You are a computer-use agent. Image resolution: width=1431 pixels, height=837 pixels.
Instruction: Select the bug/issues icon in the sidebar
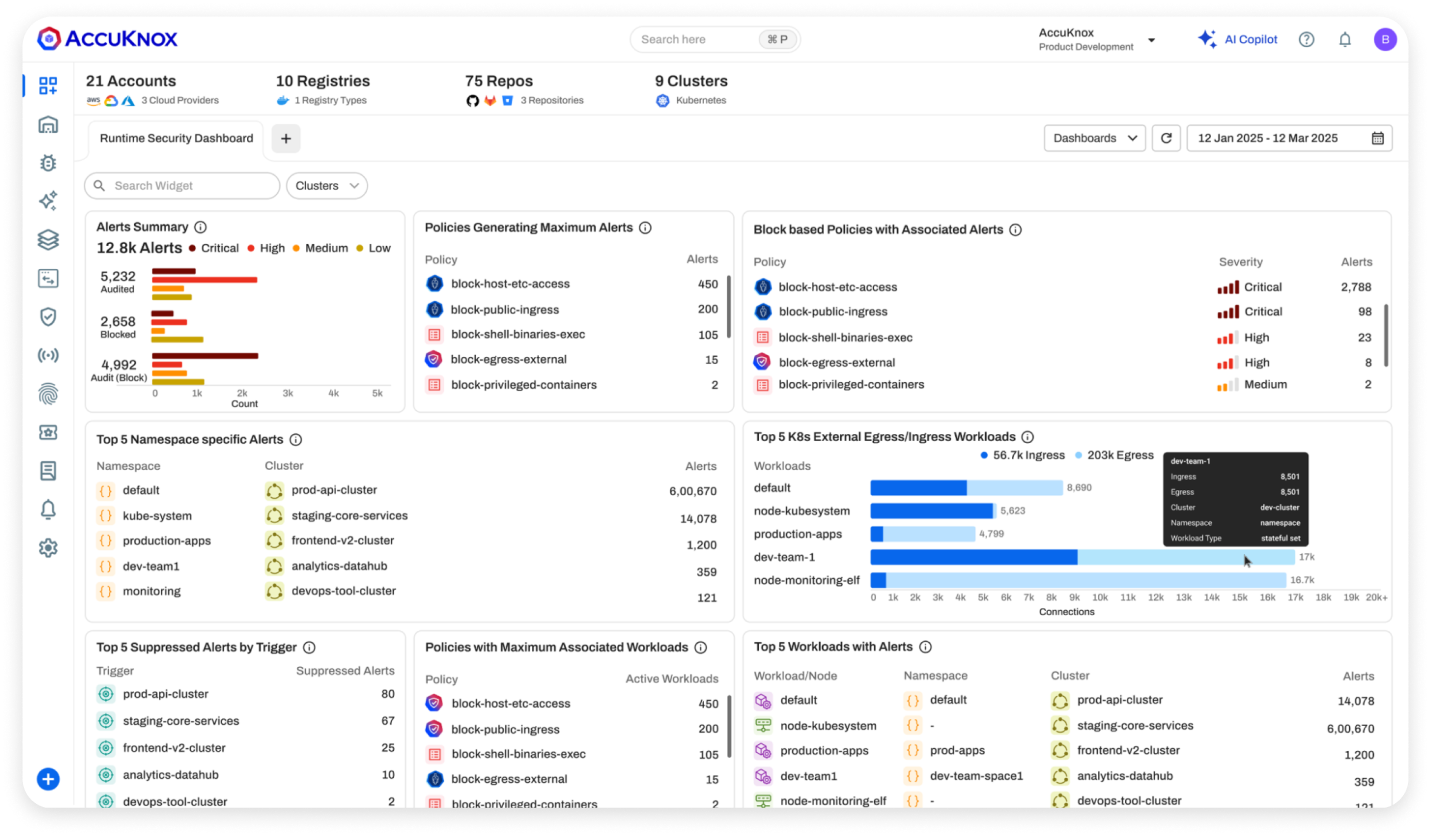[x=47, y=162]
